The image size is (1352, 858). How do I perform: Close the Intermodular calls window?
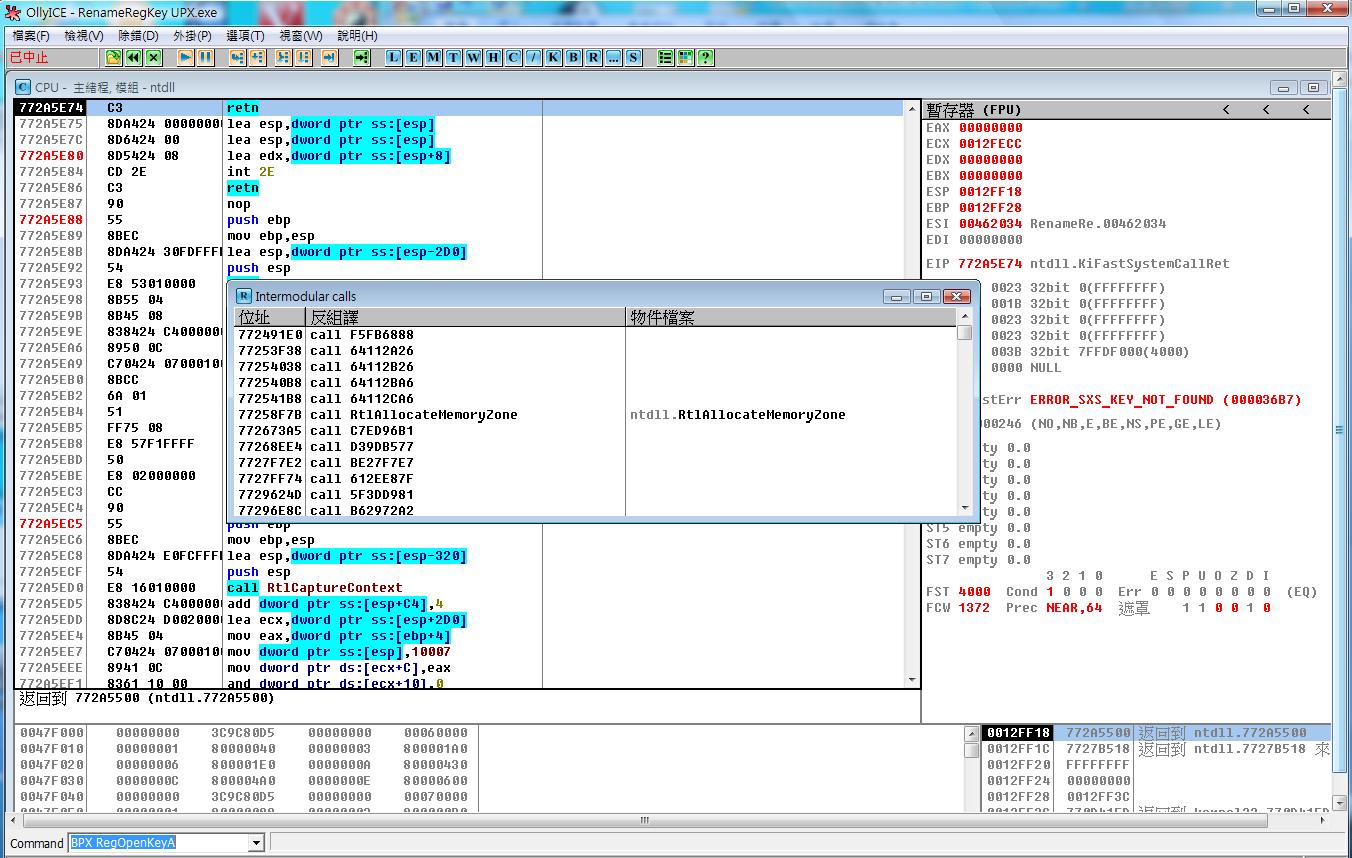[957, 296]
